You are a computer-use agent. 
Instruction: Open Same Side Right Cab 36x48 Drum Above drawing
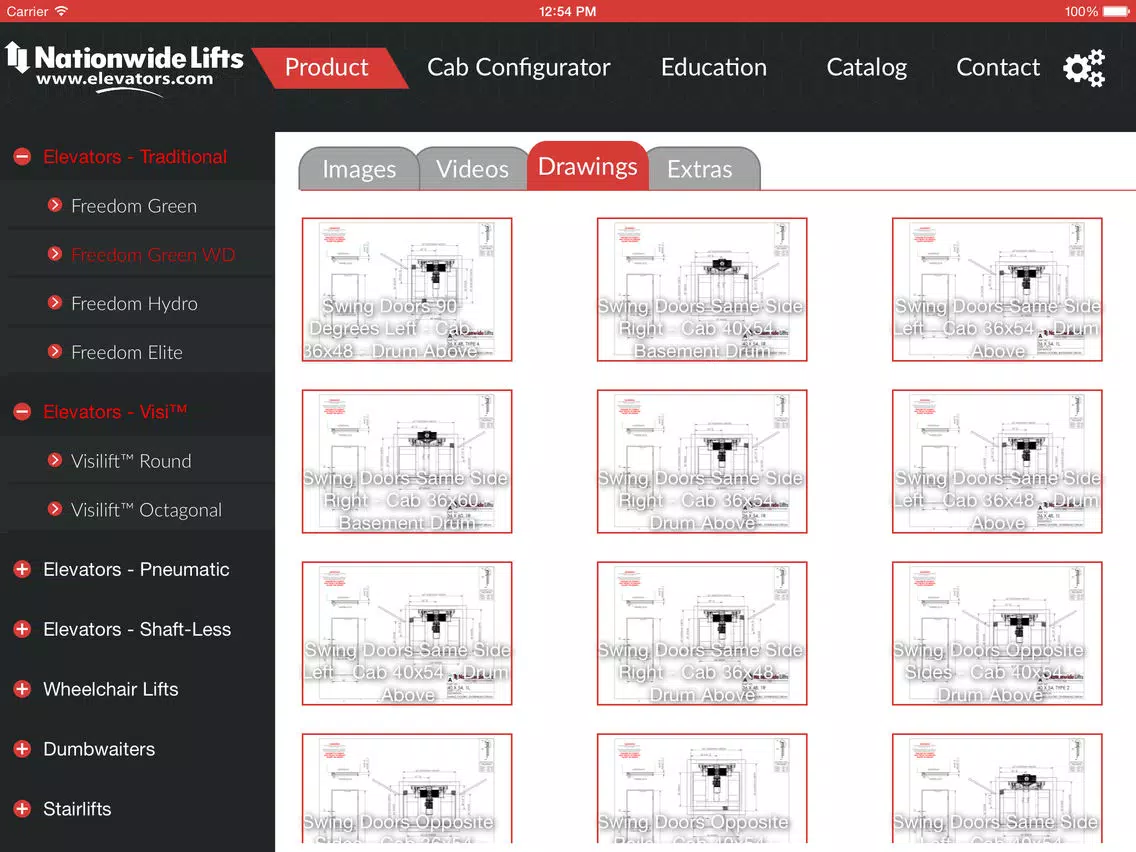click(x=702, y=633)
